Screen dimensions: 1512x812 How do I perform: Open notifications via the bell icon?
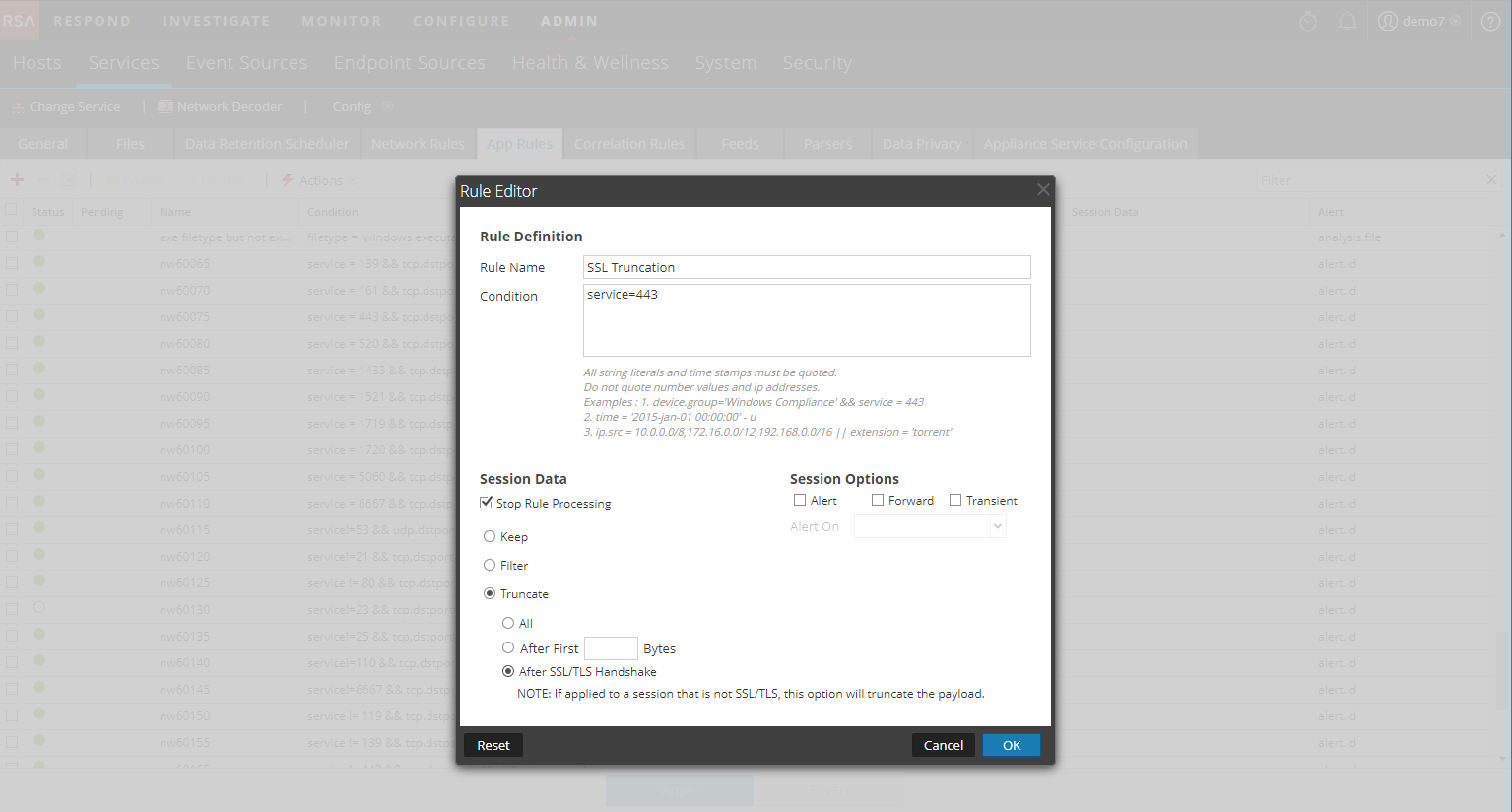(1348, 19)
